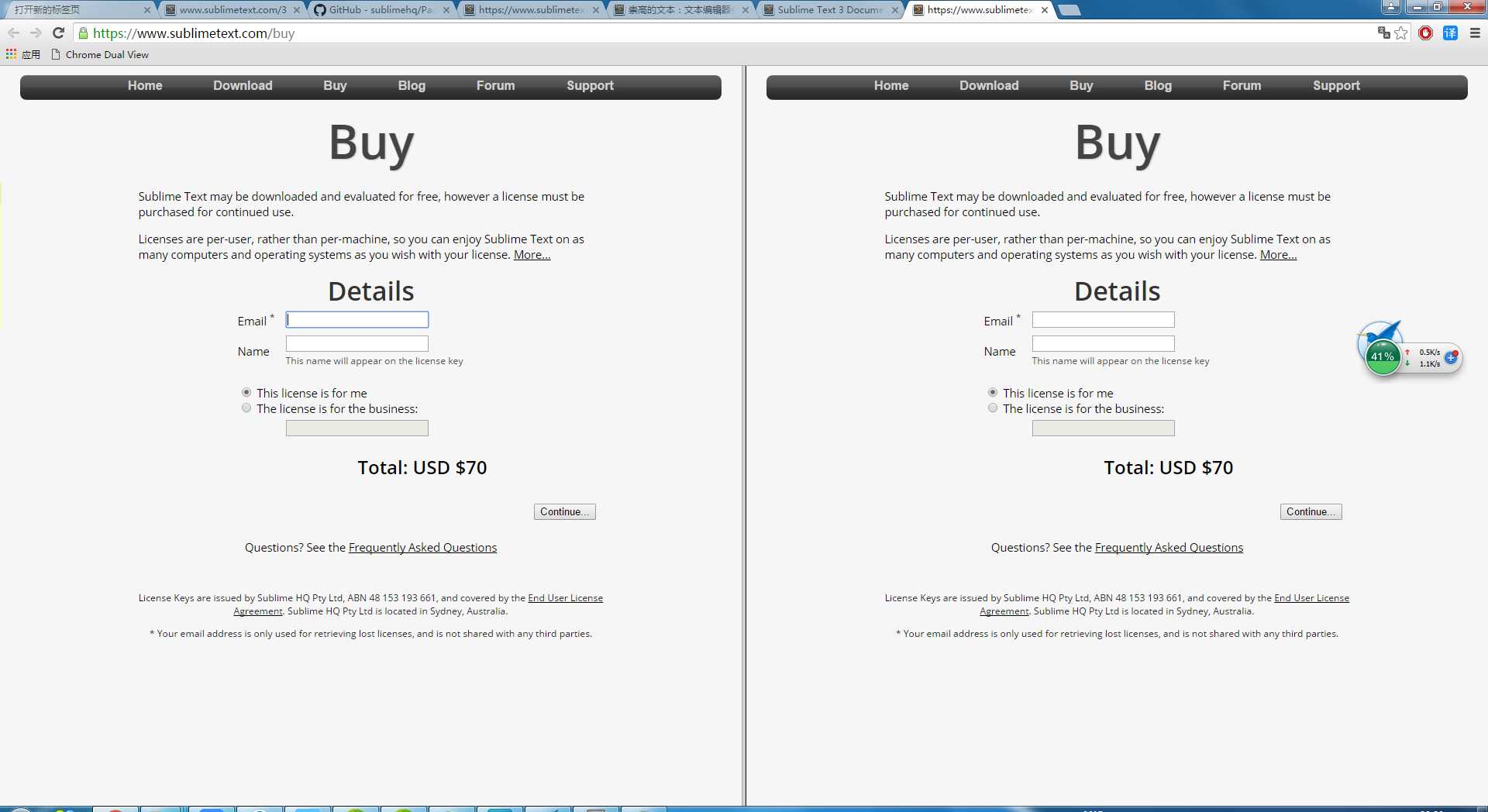1488x812 pixels.
Task: Open Support in the left pane navbar
Action: coord(590,86)
